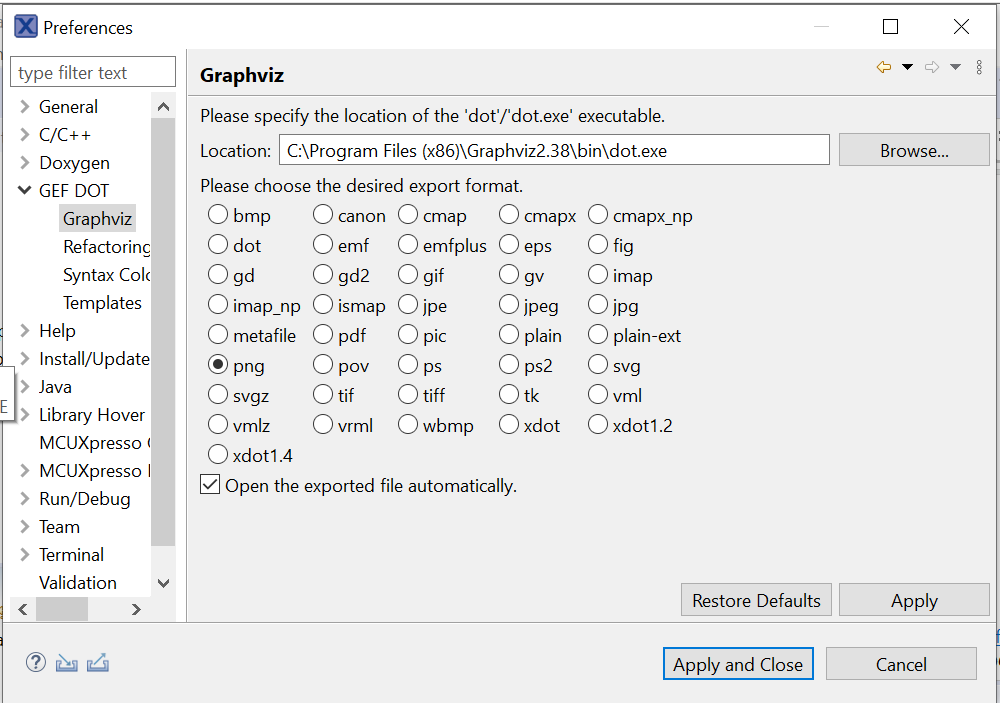The height and width of the screenshot is (703, 1000).
Task: Click the type filter text field
Action: point(93,71)
